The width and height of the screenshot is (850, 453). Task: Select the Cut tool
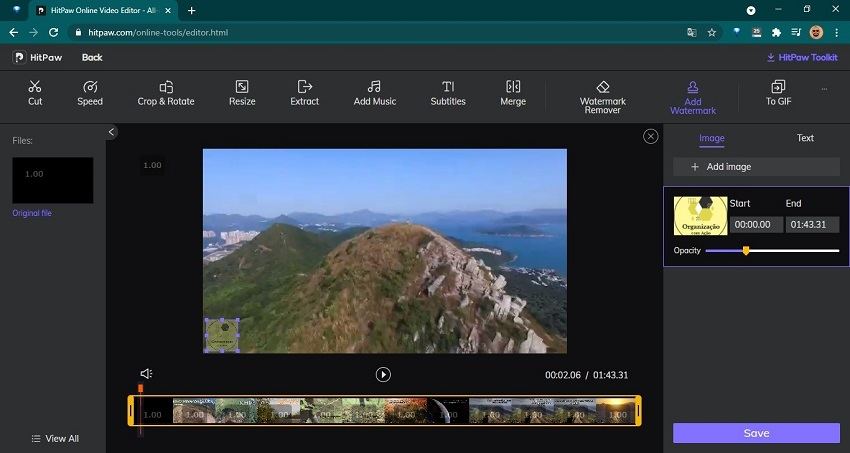[35, 93]
